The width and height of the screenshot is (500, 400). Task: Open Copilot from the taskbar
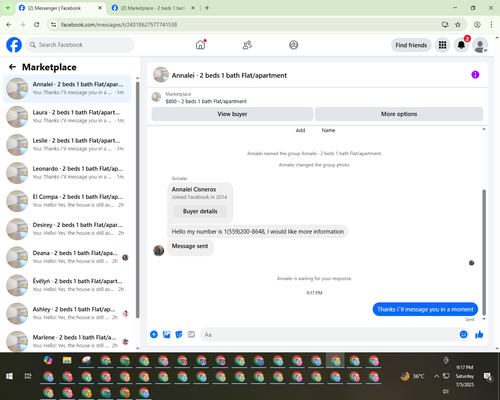[48, 360]
